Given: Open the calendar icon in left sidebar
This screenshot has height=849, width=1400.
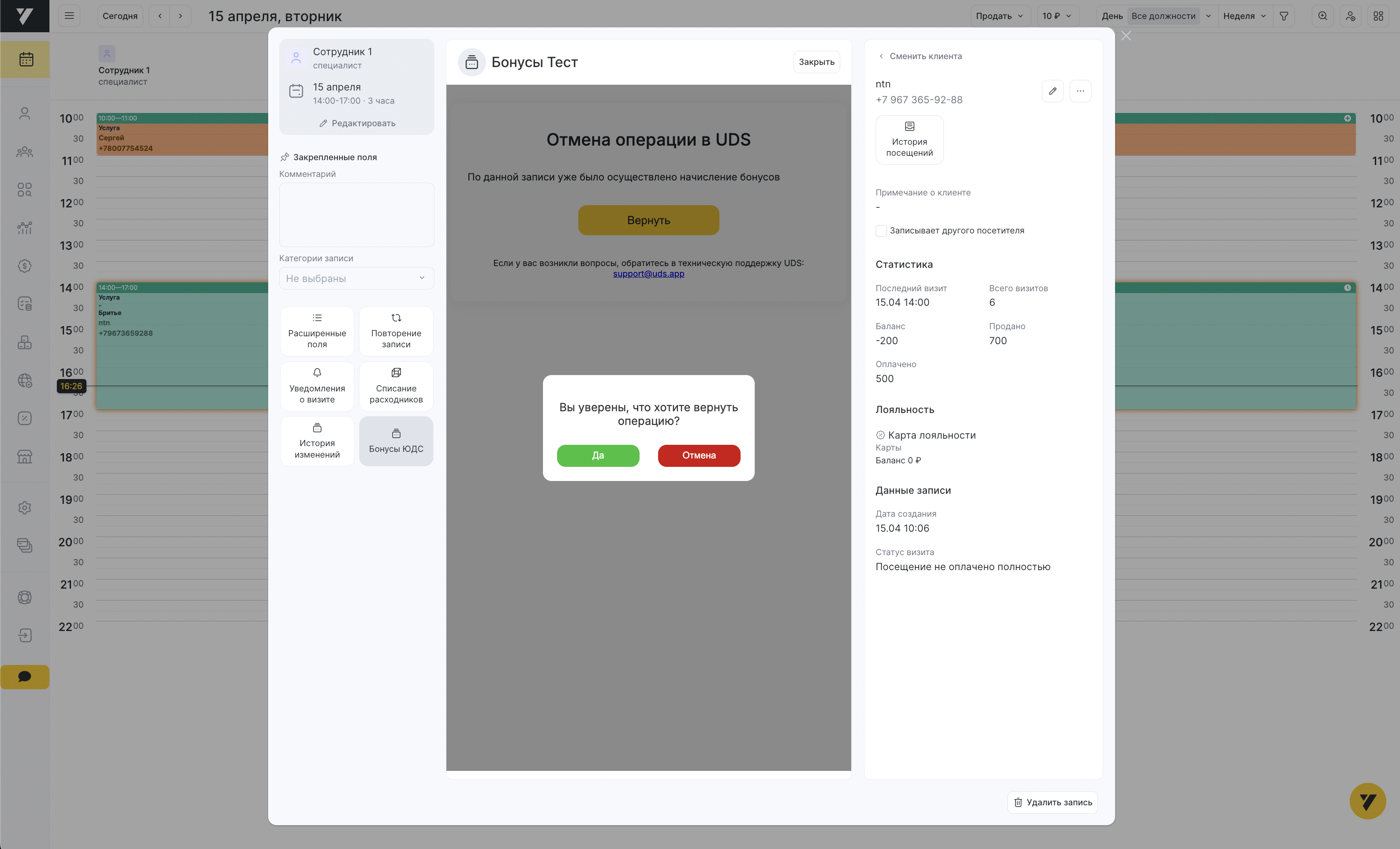Looking at the screenshot, I should pyautogui.click(x=26, y=59).
